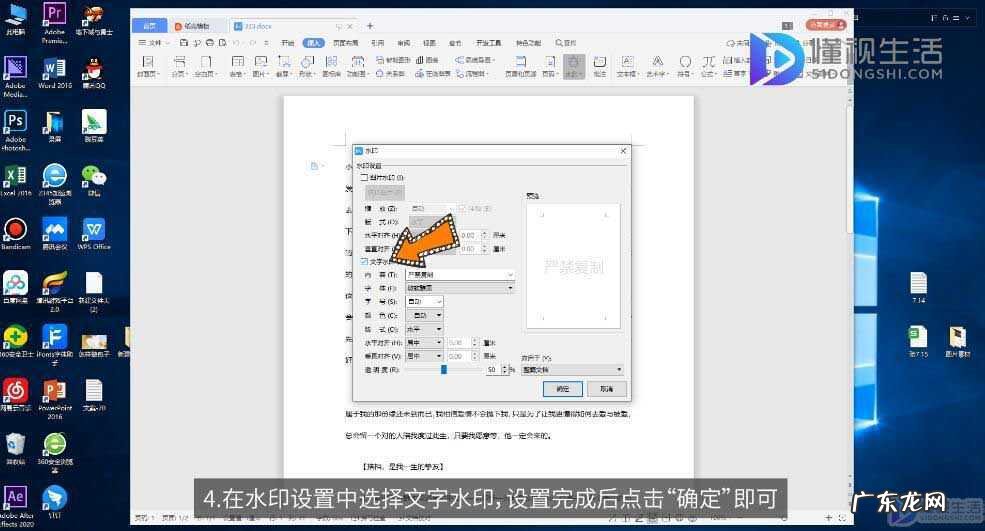Click the Picture insert icon
Image resolution: width=985 pixels, height=531 pixels.
(260, 65)
